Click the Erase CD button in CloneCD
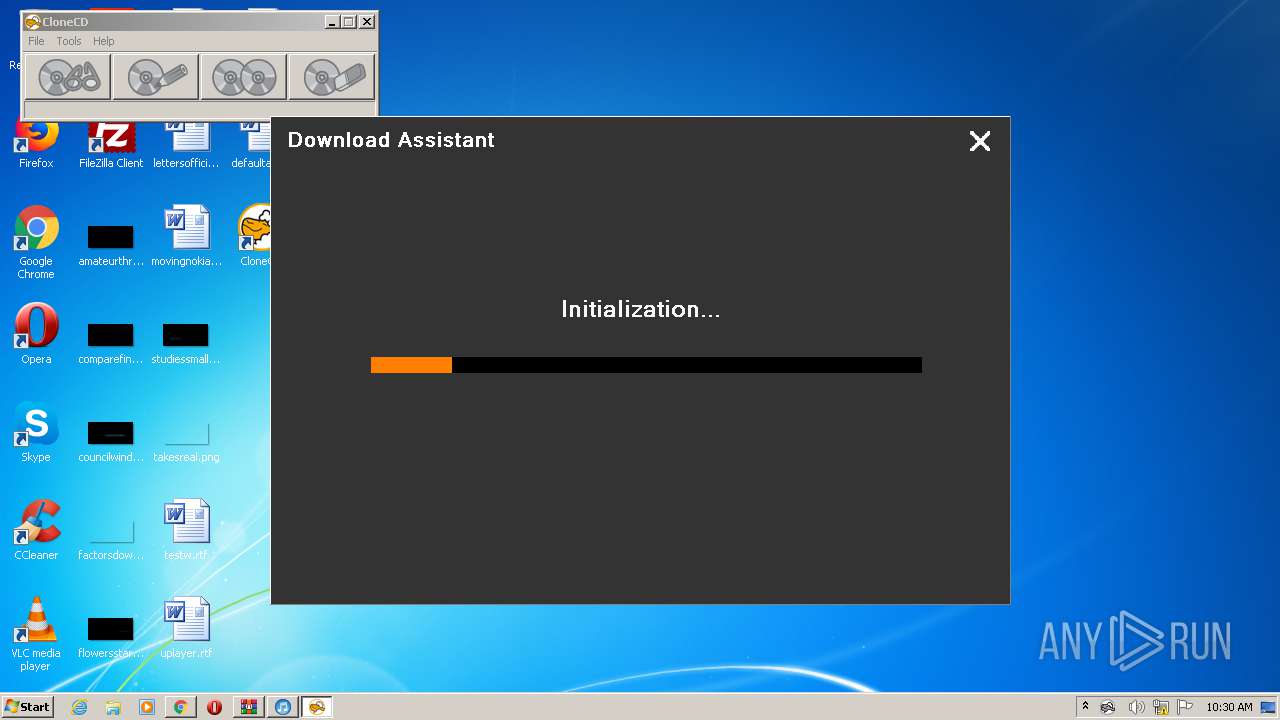 point(332,77)
